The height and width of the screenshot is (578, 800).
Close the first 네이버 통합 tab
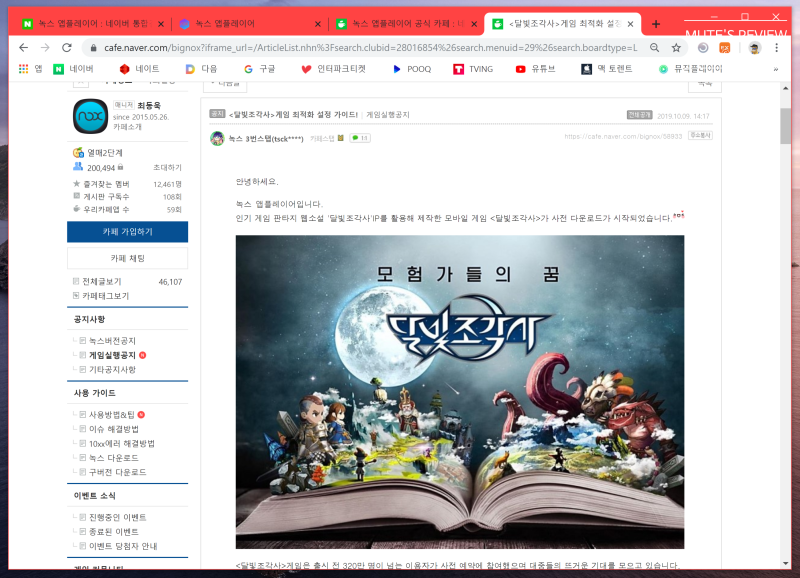click(161, 24)
